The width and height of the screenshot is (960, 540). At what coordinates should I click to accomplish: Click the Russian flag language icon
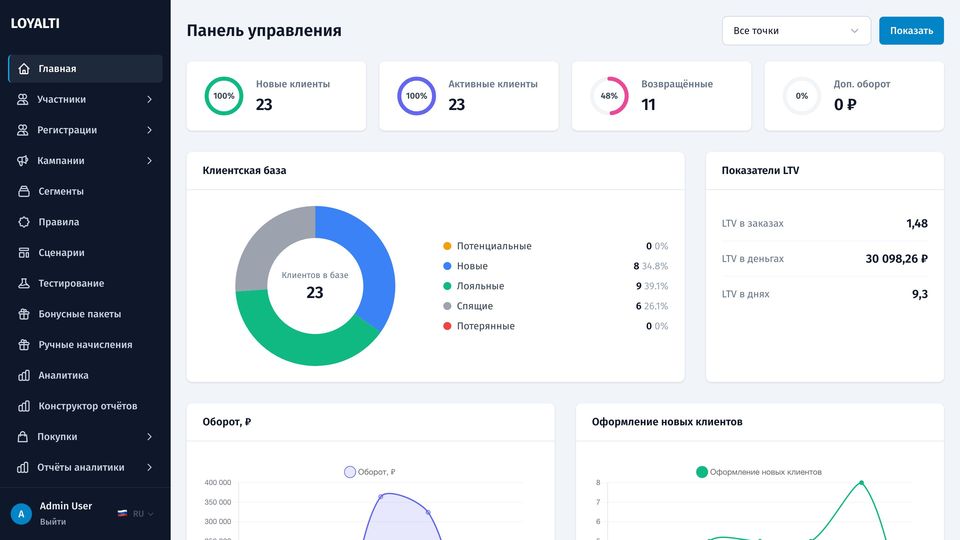click(x=122, y=513)
